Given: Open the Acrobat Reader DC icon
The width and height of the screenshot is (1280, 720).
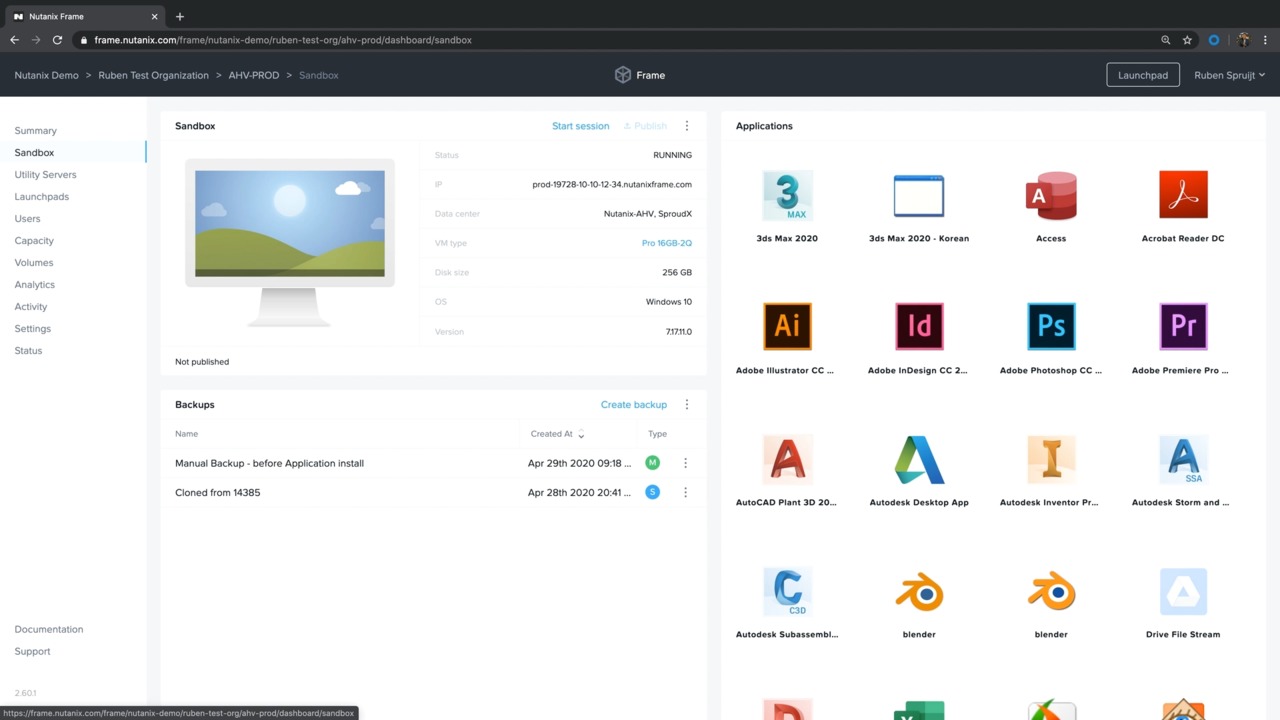Looking at the screenshot, I should 1182,196.
